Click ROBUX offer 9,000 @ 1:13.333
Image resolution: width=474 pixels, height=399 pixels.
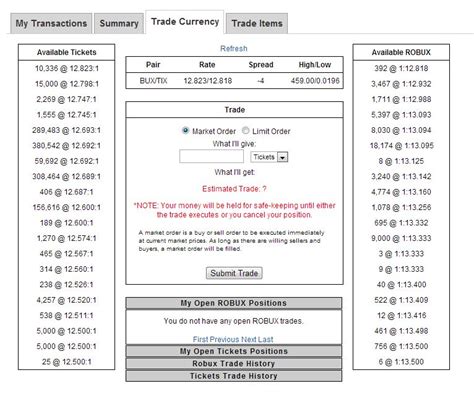401,238
